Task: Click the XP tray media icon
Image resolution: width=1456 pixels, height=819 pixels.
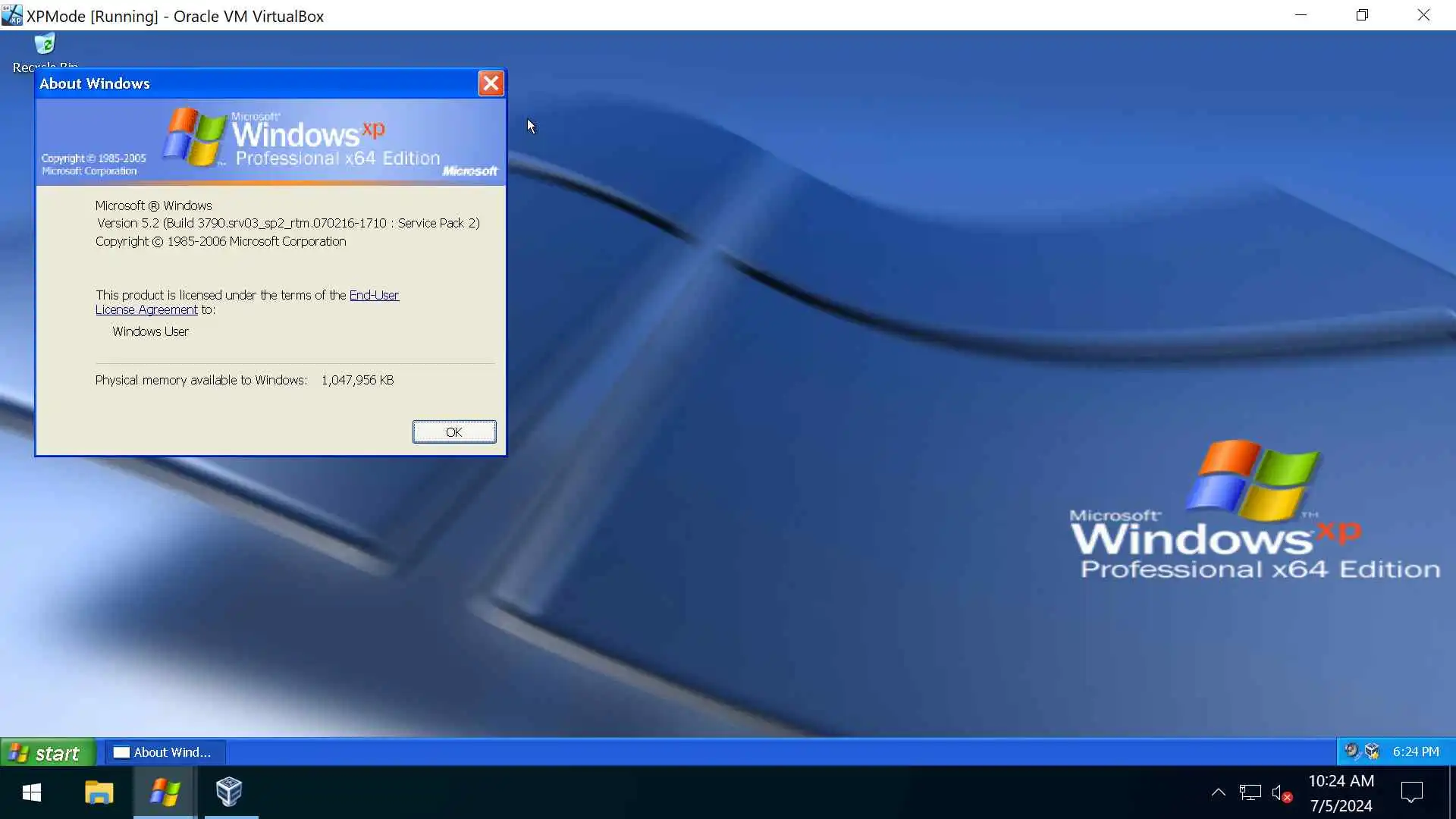Action: (1351, 752)
